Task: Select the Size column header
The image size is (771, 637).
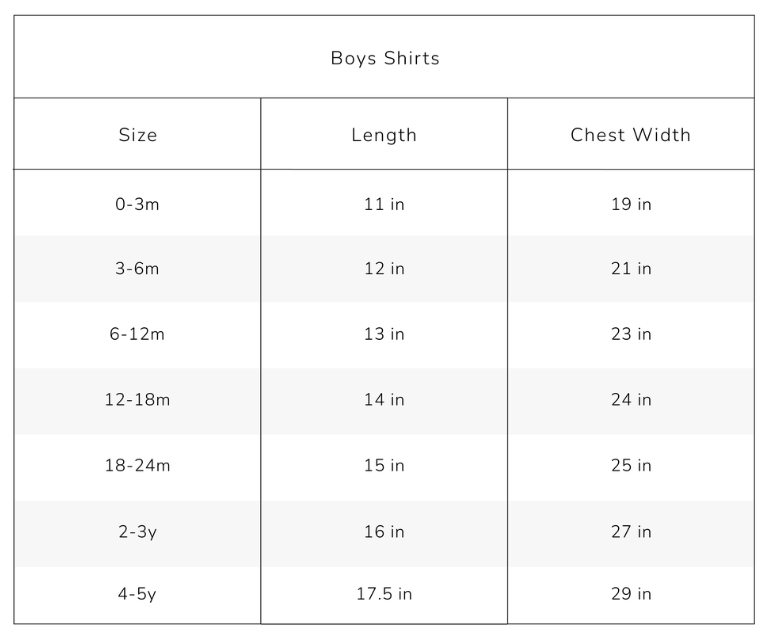Action: pyautogui.click(x=138, y=135)
